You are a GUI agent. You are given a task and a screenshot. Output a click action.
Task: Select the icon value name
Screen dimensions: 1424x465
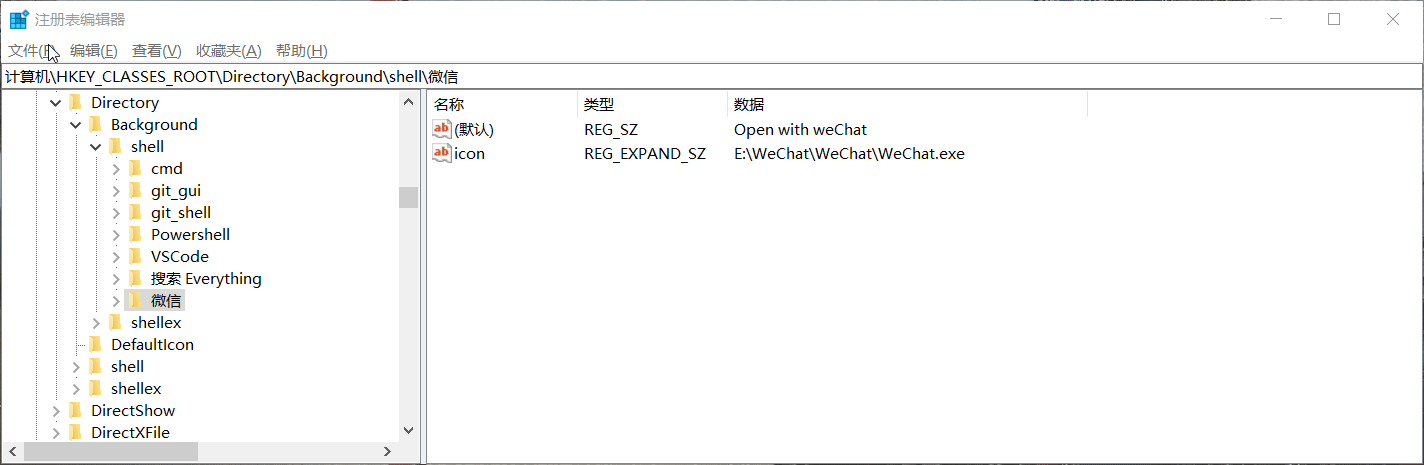point(470,153)
